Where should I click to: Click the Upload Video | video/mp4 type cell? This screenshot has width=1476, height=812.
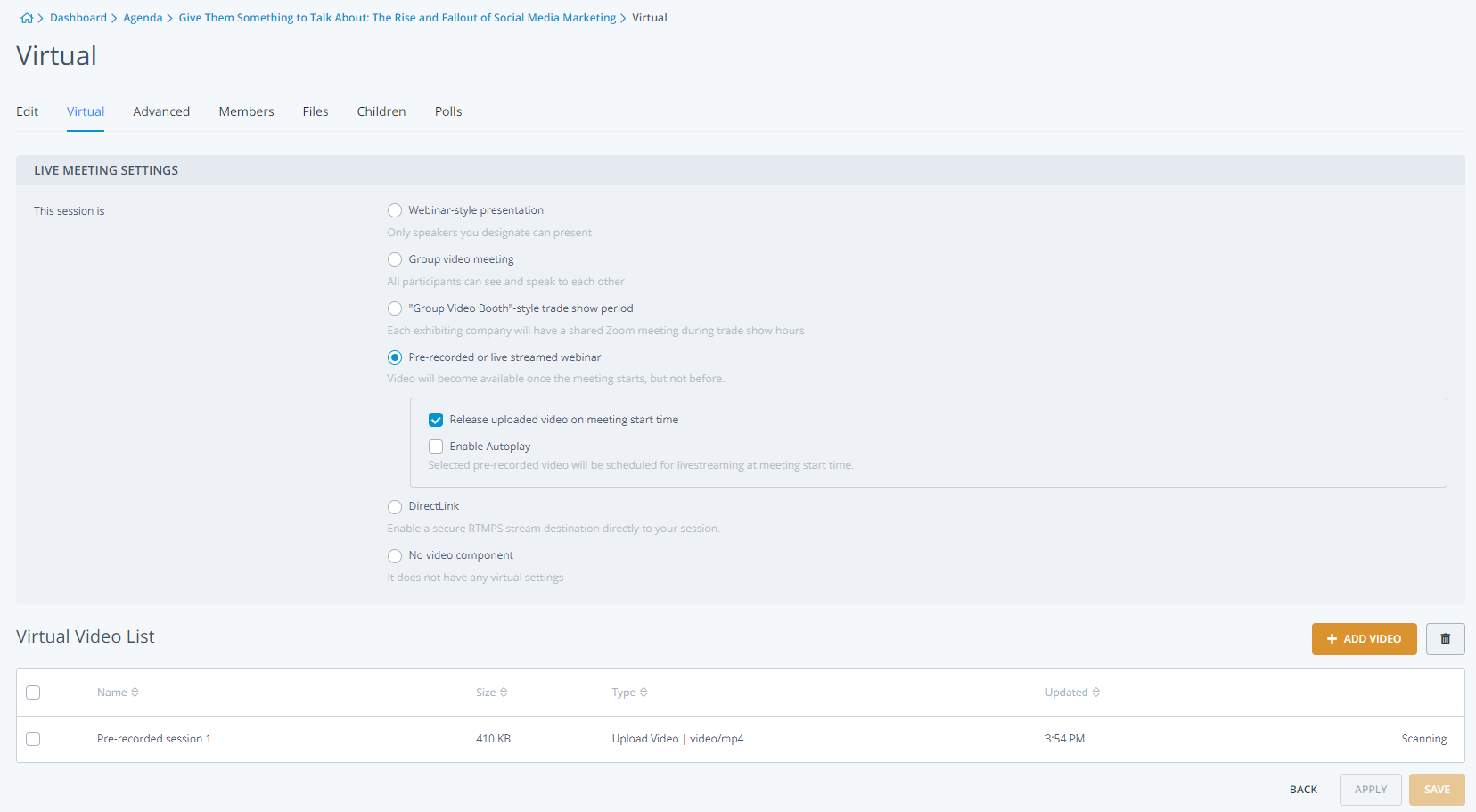click(677, 739)
